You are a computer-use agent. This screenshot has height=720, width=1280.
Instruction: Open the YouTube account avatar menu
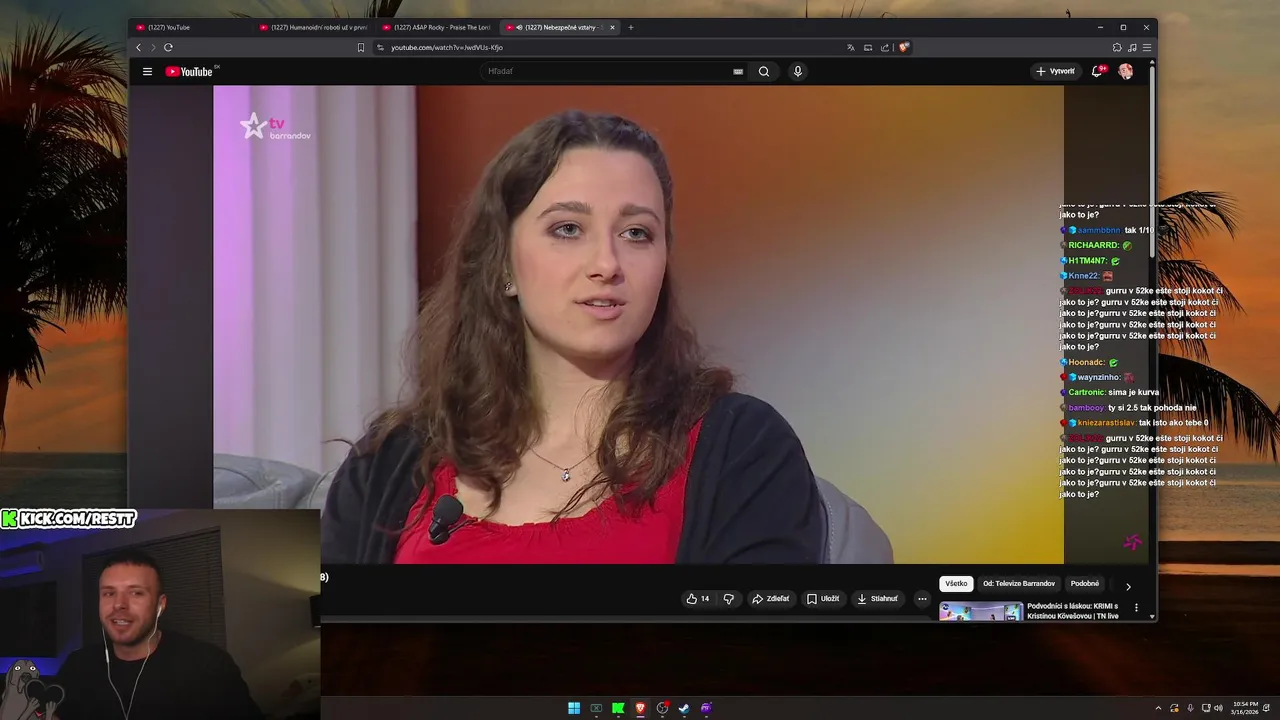[x=1125, y=71]
